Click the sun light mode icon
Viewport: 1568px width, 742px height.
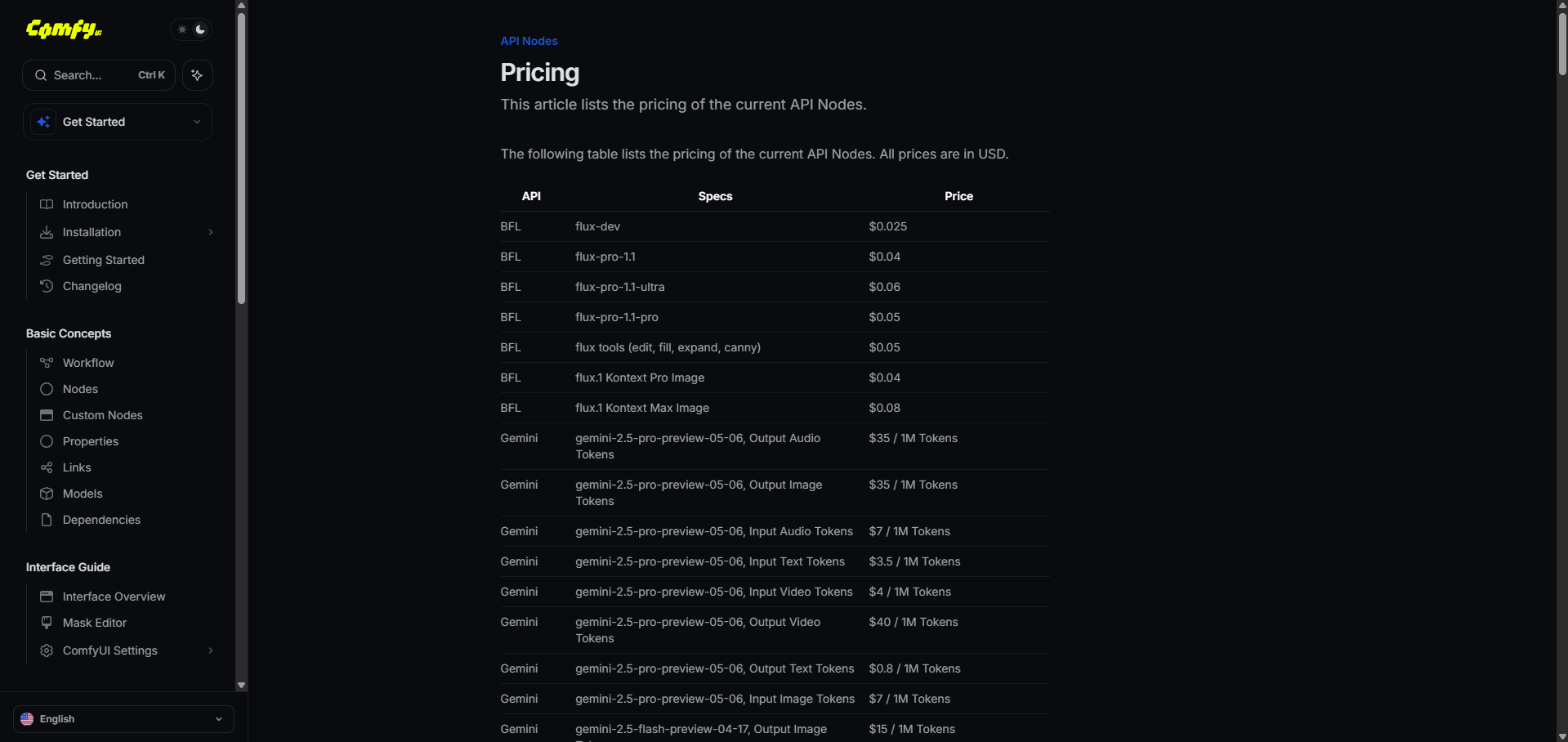182,29
